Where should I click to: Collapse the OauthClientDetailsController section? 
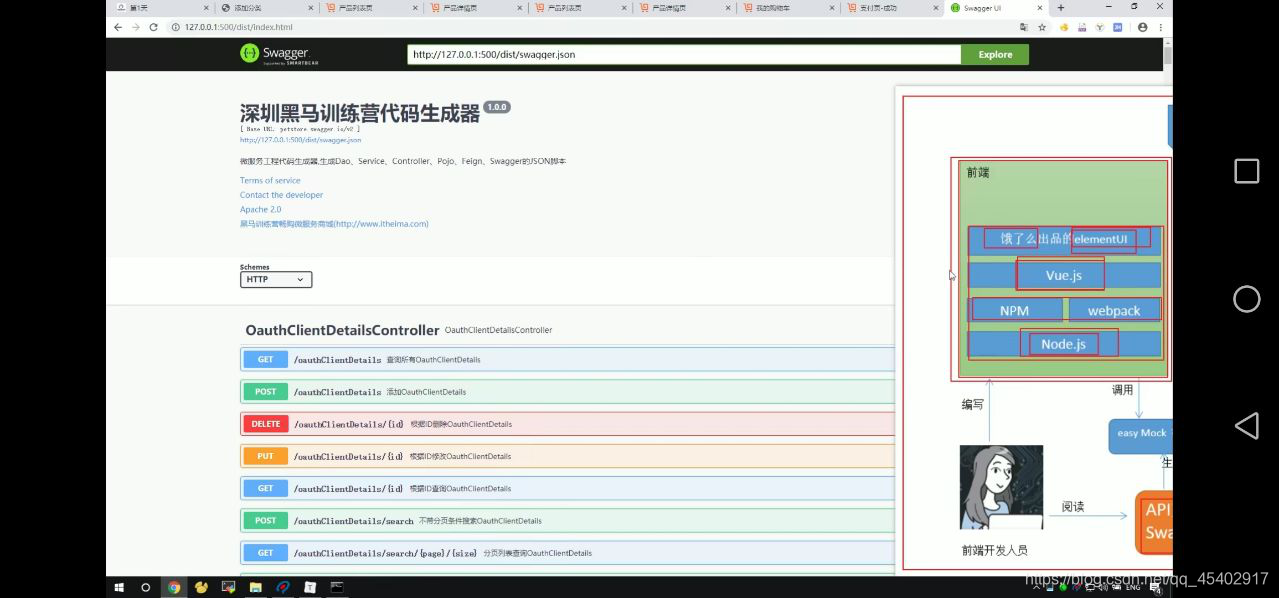pos(342,330)
